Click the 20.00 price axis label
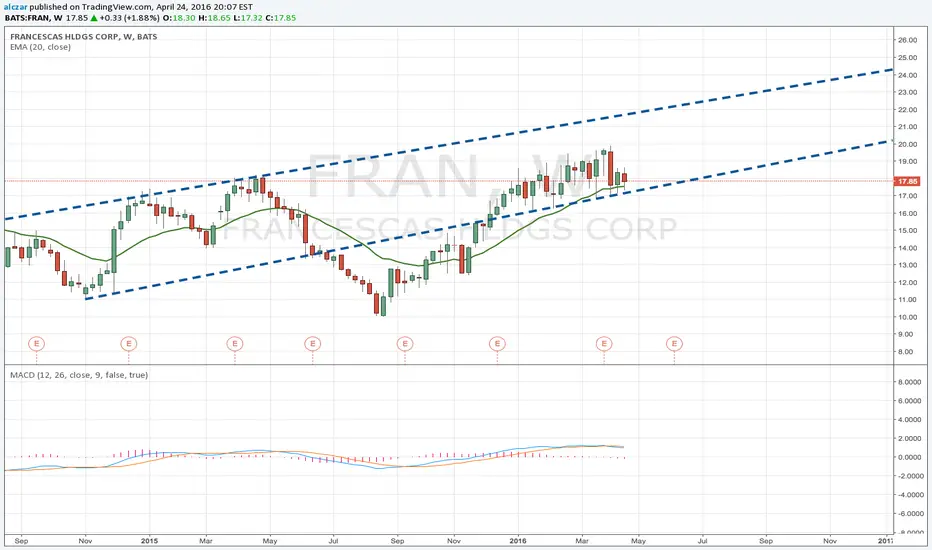932x550 pixels. 907,144
